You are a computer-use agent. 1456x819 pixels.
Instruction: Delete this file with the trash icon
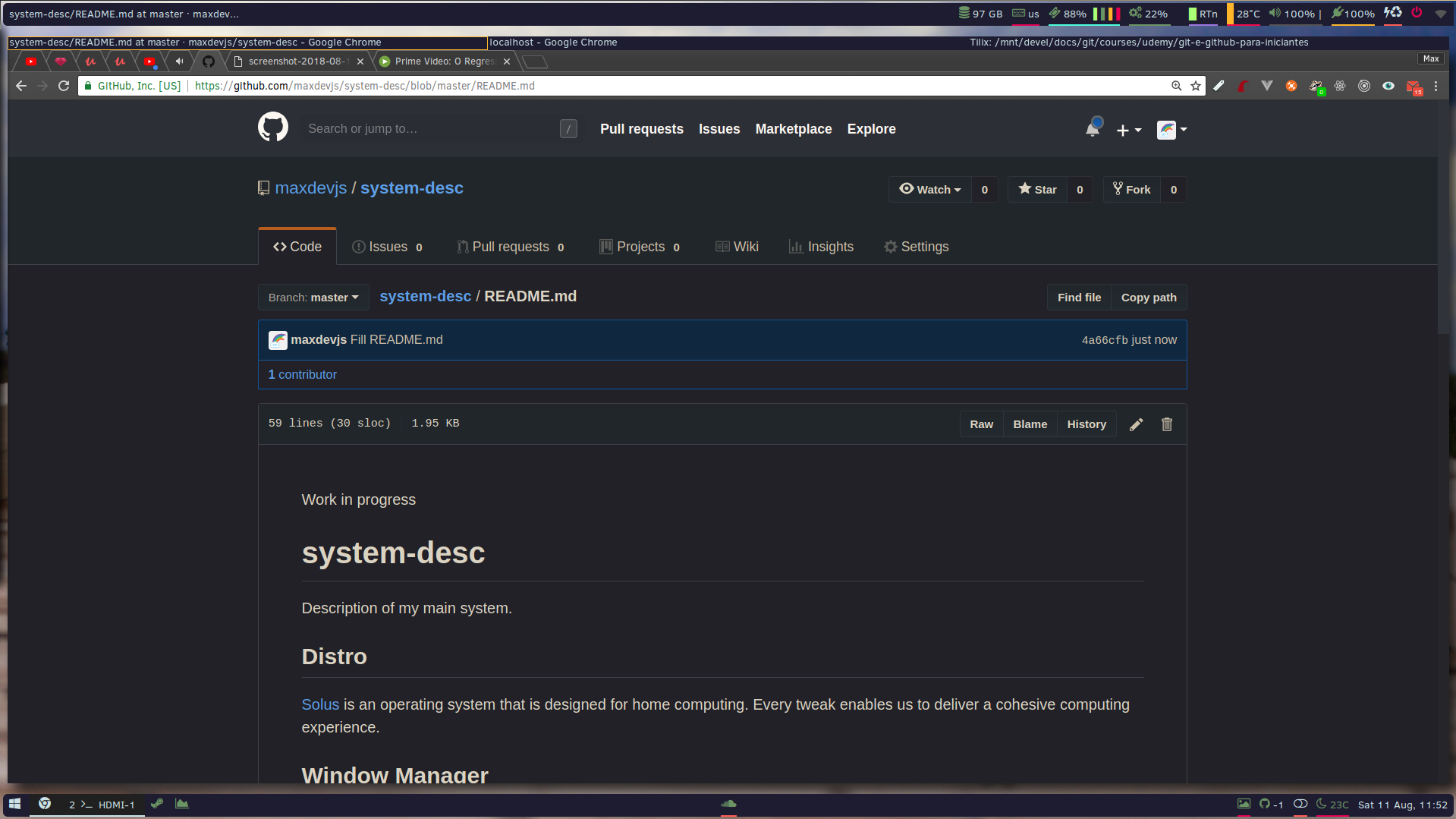pos(1167,424)
